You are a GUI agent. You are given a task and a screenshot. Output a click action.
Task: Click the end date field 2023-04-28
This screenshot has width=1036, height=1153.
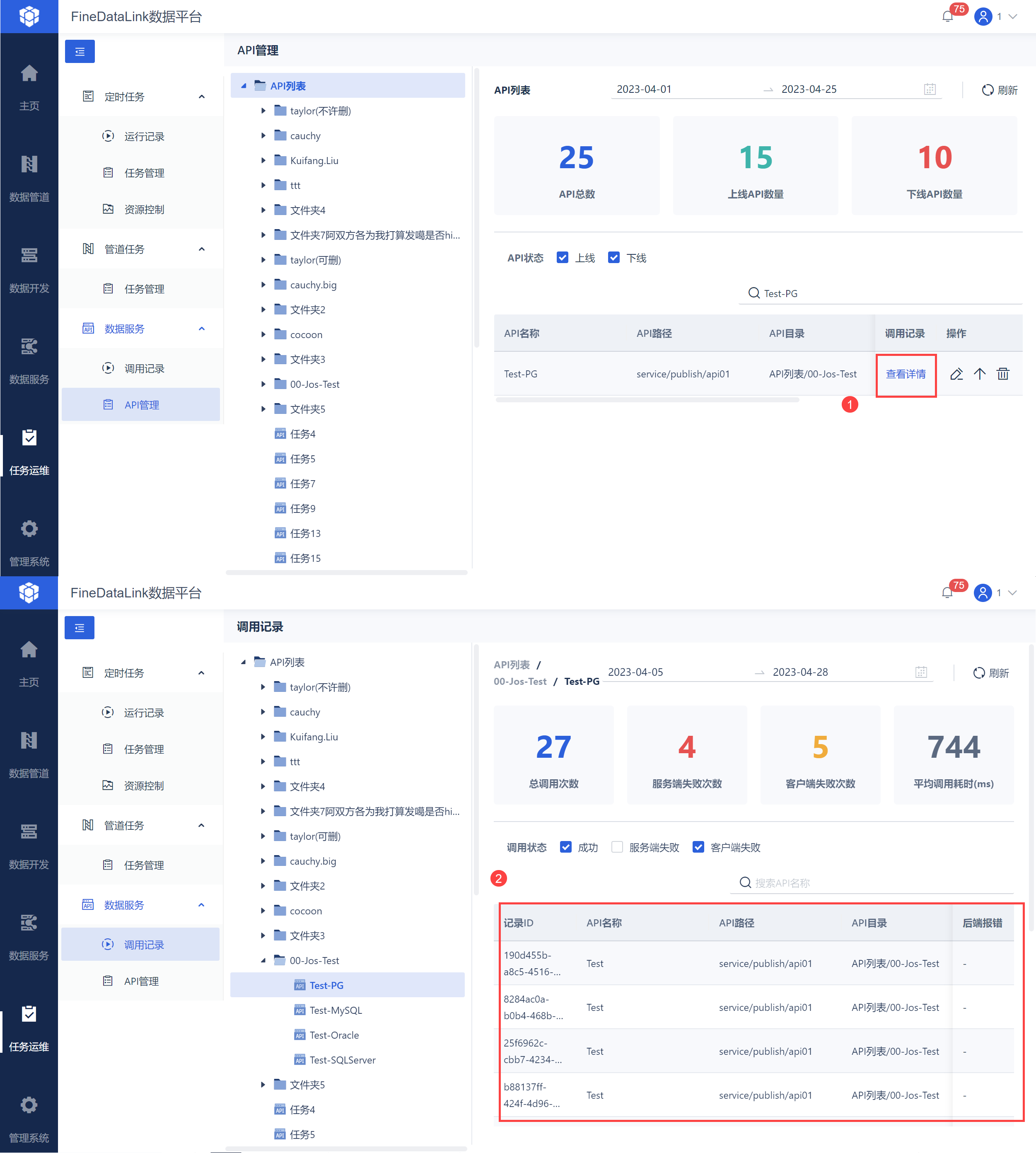pyautogui.click(x=800, y=672)
